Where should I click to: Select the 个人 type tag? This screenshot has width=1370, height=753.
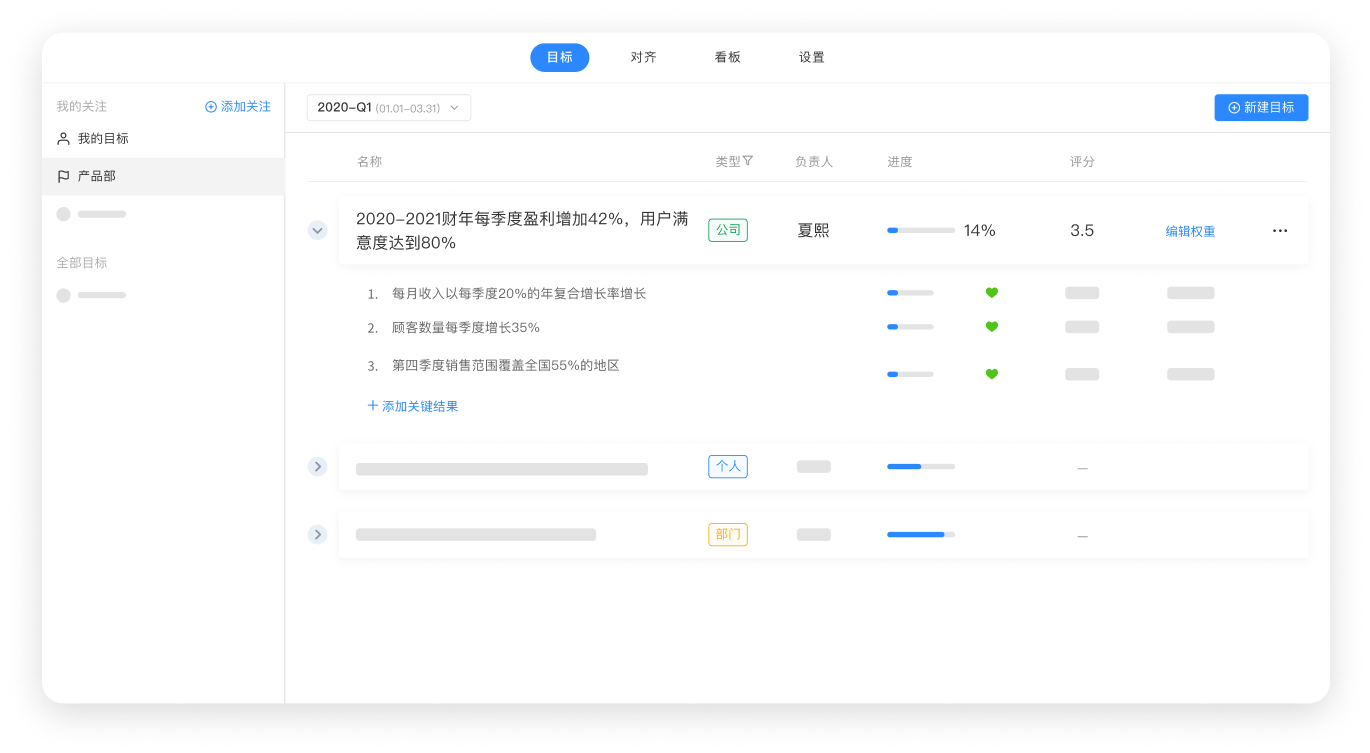727,466
